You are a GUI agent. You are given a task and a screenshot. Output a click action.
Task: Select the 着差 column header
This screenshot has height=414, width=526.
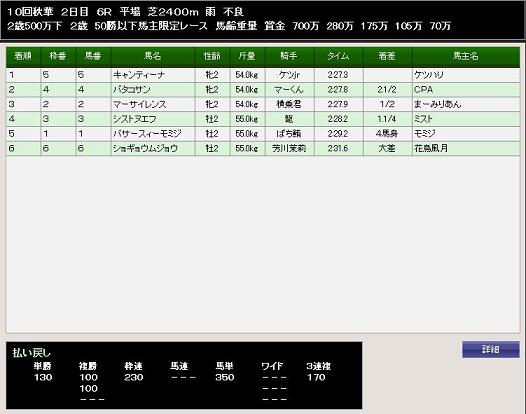[387, 56]
